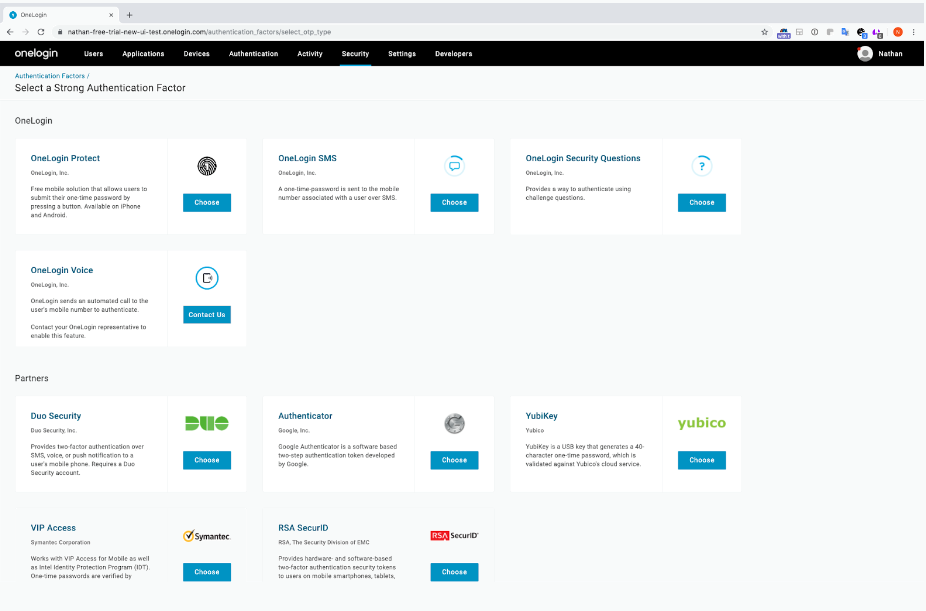Click the Authenticator title

pyautogui.click(x=305, y=416)
